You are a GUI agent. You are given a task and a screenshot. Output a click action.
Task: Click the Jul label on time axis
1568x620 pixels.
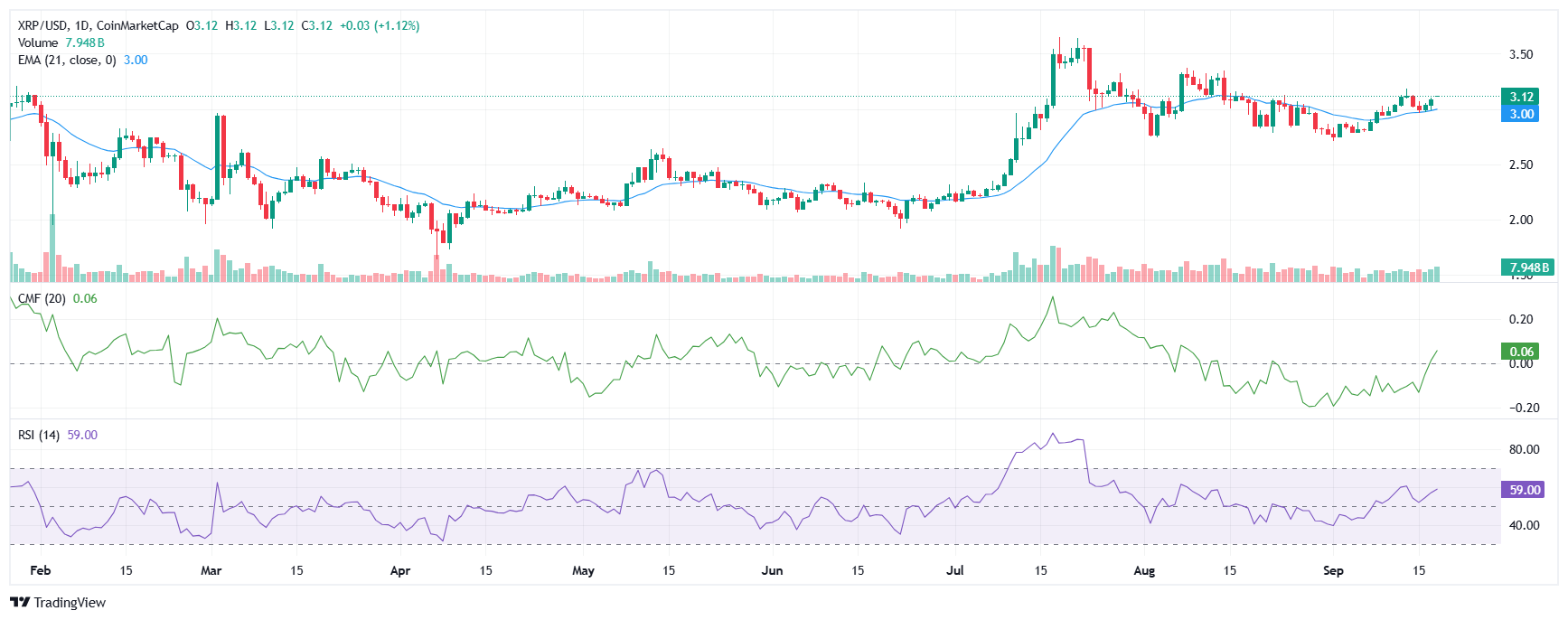[x=955, y=570]
